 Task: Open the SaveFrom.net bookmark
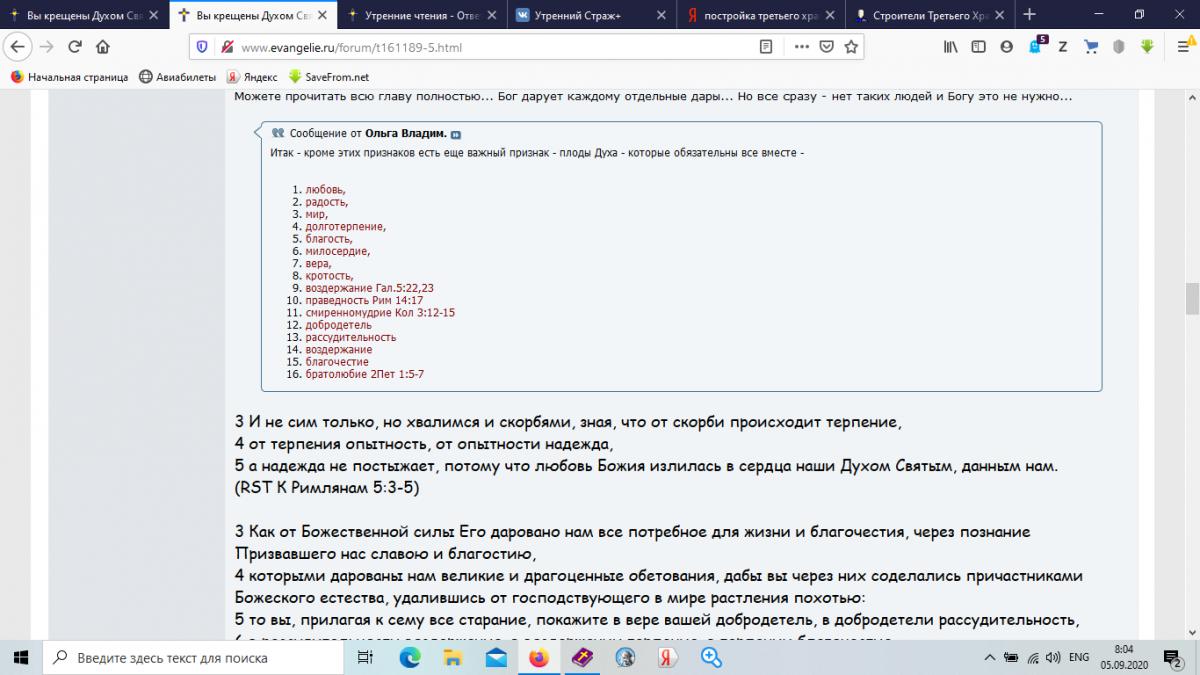pyautogui.click(x=329, y=77)
